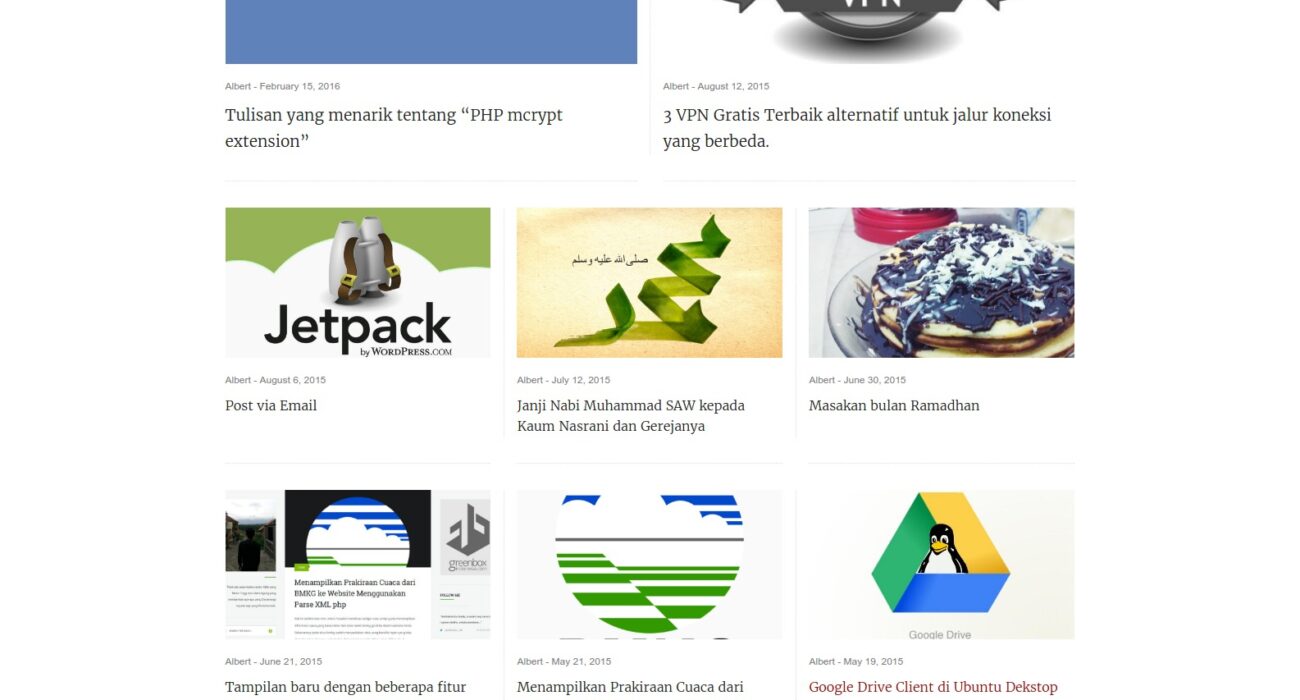
Task: Read the PHP mcrypt extension article
Action: [x=394, y=128]
